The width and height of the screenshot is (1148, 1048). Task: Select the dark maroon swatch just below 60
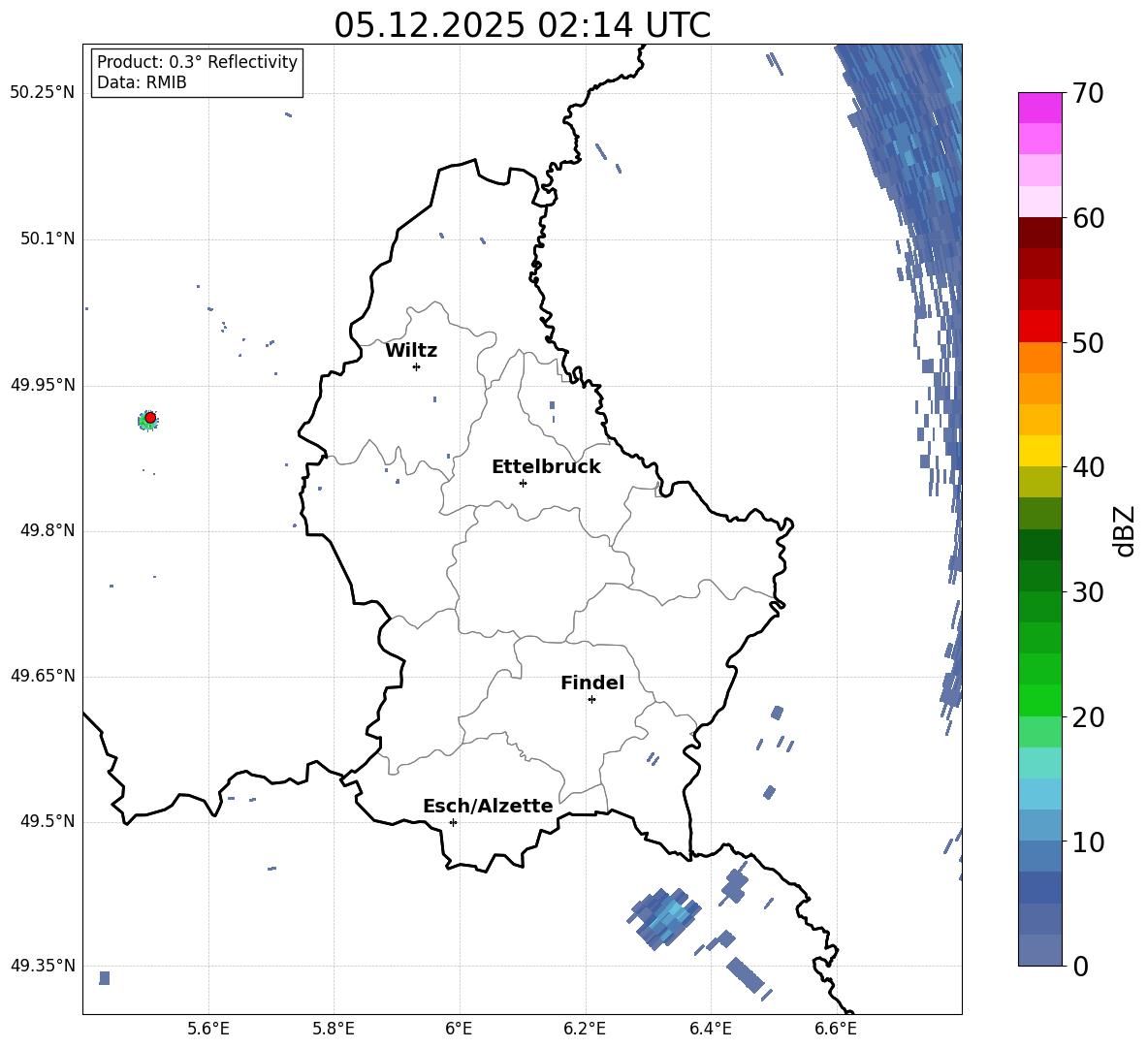[x=1039, y=232]
